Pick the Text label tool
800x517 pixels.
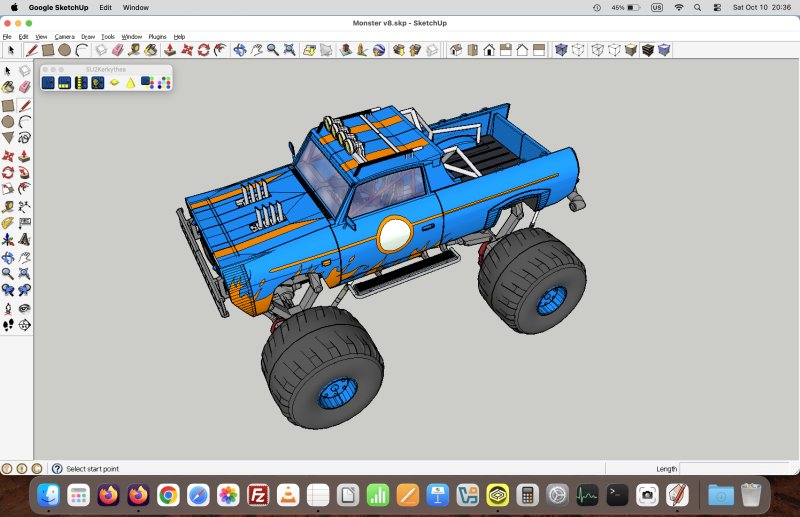[x=24, y=223]
